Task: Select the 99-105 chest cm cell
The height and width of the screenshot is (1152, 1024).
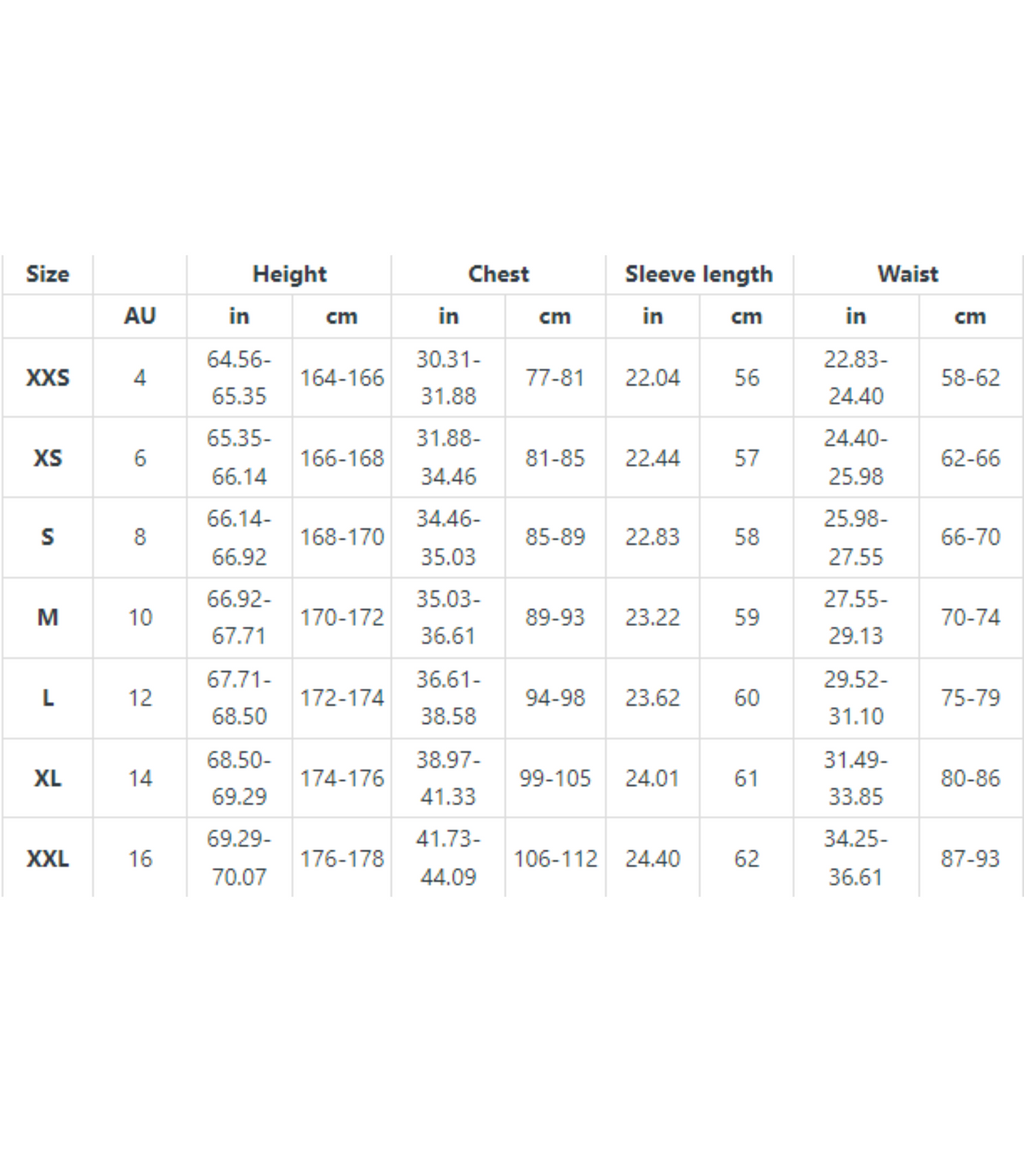Action: coord(555,778)
